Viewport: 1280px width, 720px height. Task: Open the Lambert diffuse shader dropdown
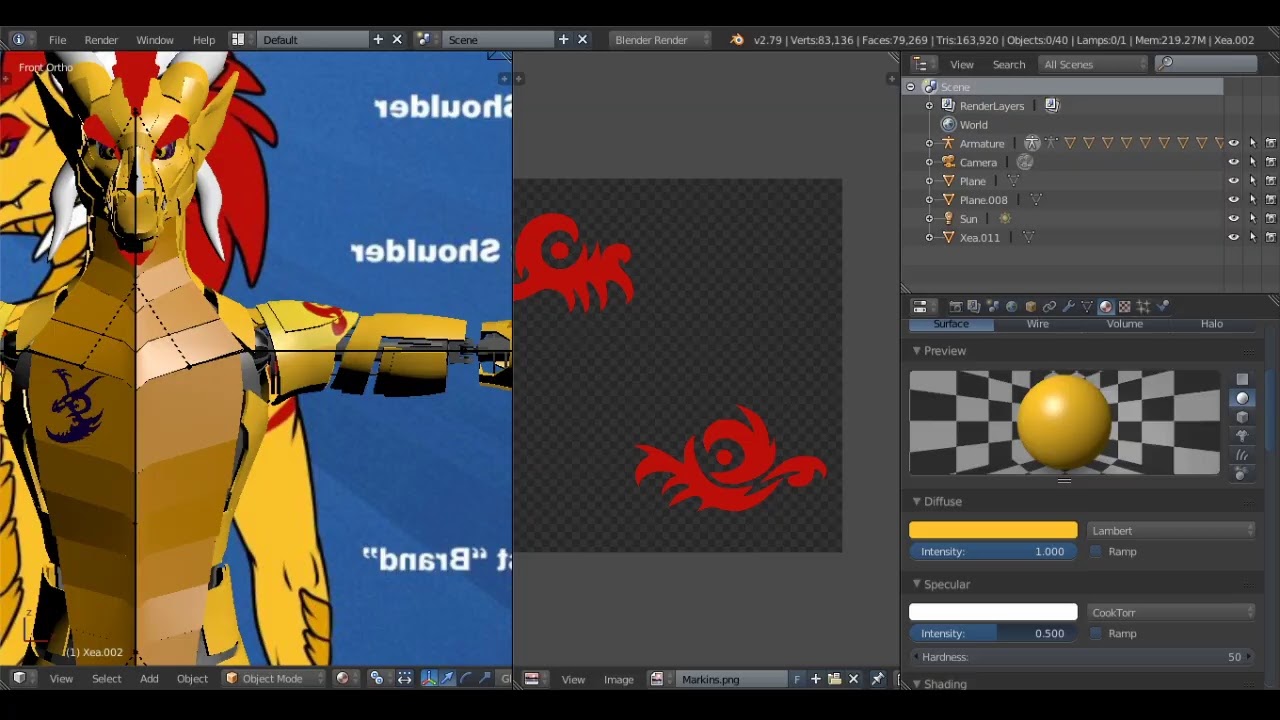tap(1171, 531)
